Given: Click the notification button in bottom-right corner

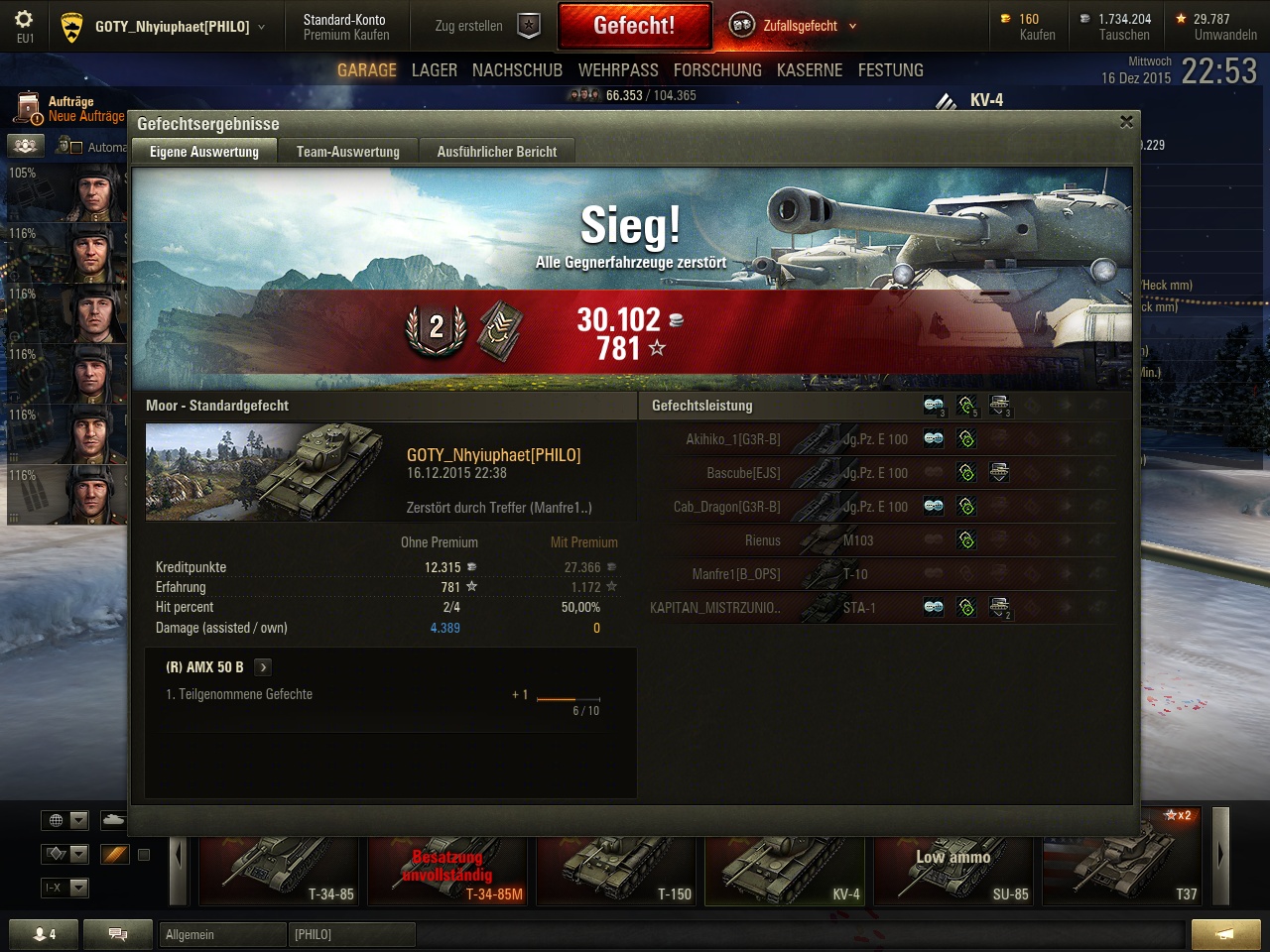Looking at the screenshot, I should (1225, 934).
